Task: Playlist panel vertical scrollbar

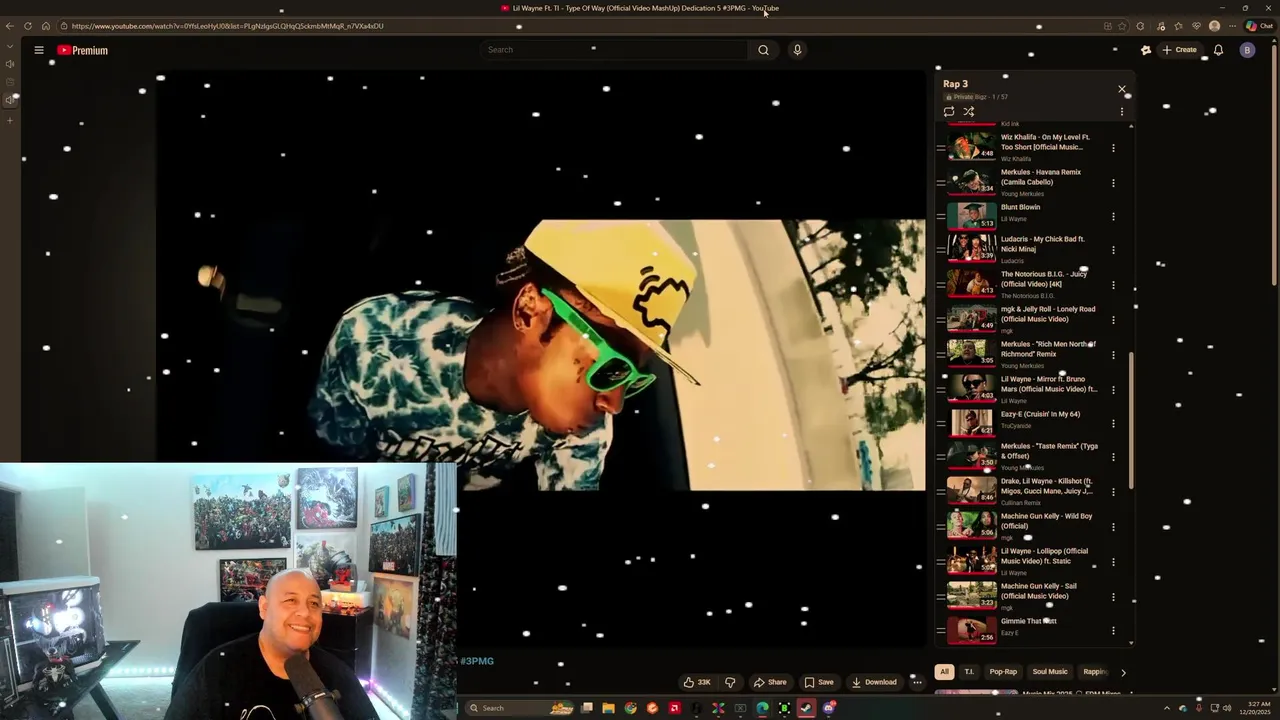Action: pyautogui.click(x=1132, y=420)
